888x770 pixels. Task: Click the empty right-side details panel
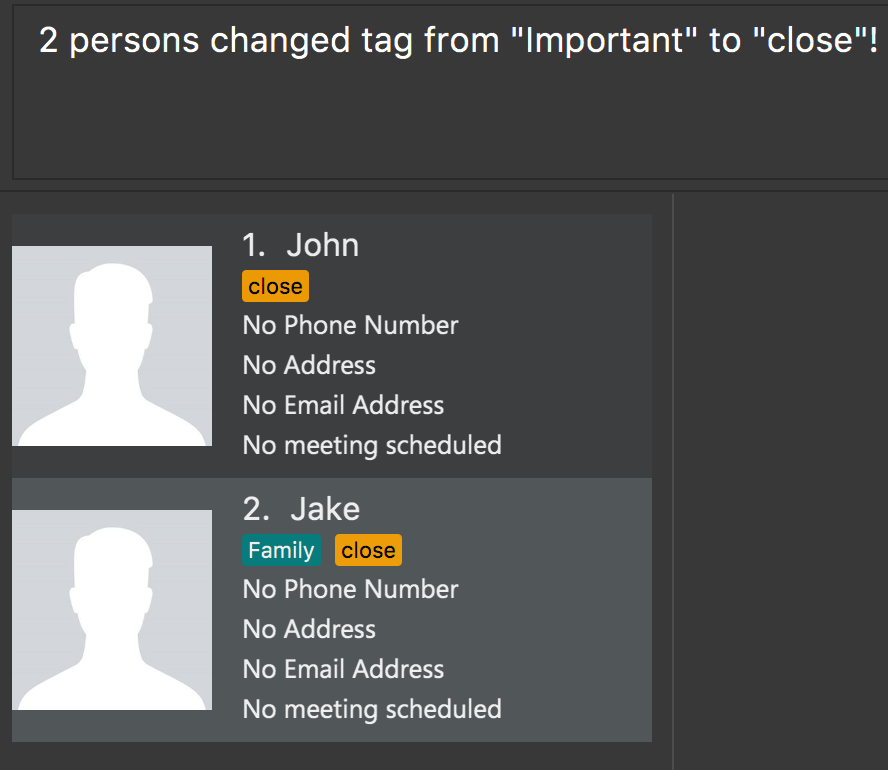(782, 481)
